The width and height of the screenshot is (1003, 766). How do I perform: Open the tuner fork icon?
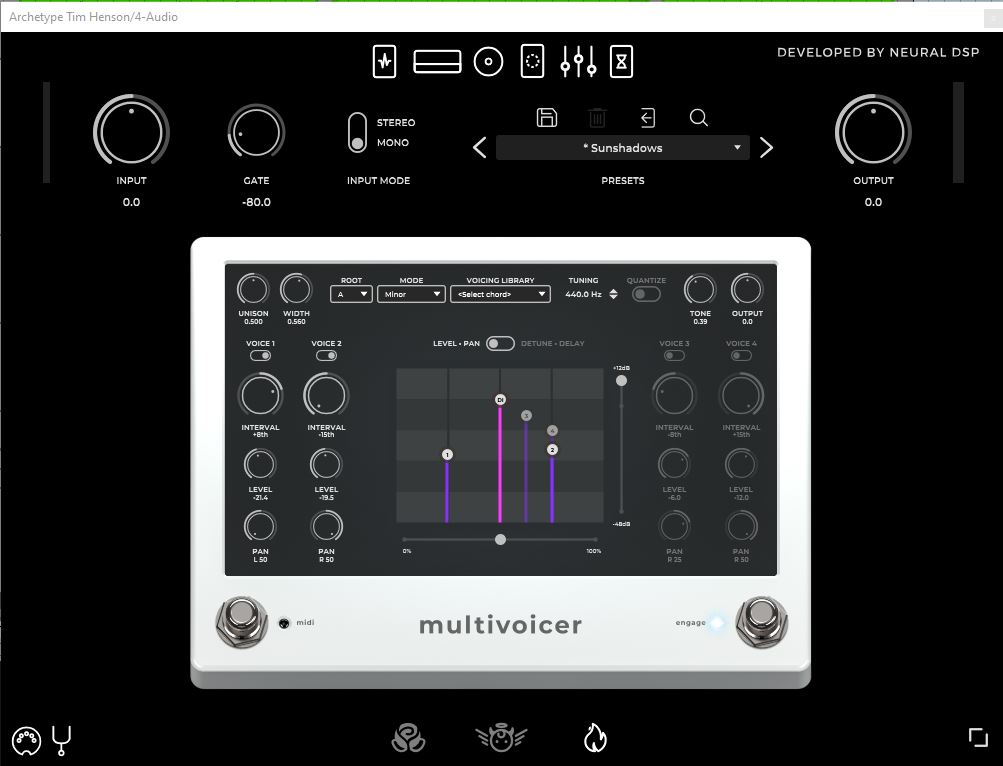click(61, 741)
